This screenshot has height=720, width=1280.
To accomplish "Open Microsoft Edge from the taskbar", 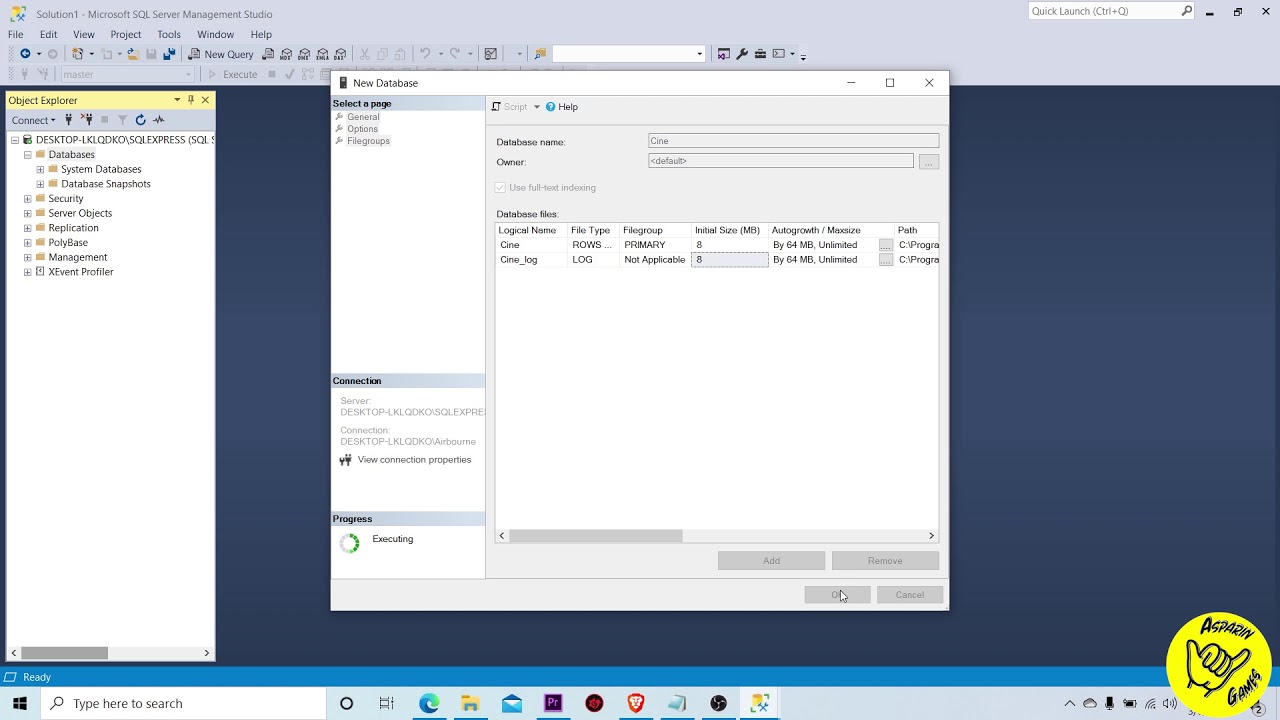I will click(x=429, y=703).
